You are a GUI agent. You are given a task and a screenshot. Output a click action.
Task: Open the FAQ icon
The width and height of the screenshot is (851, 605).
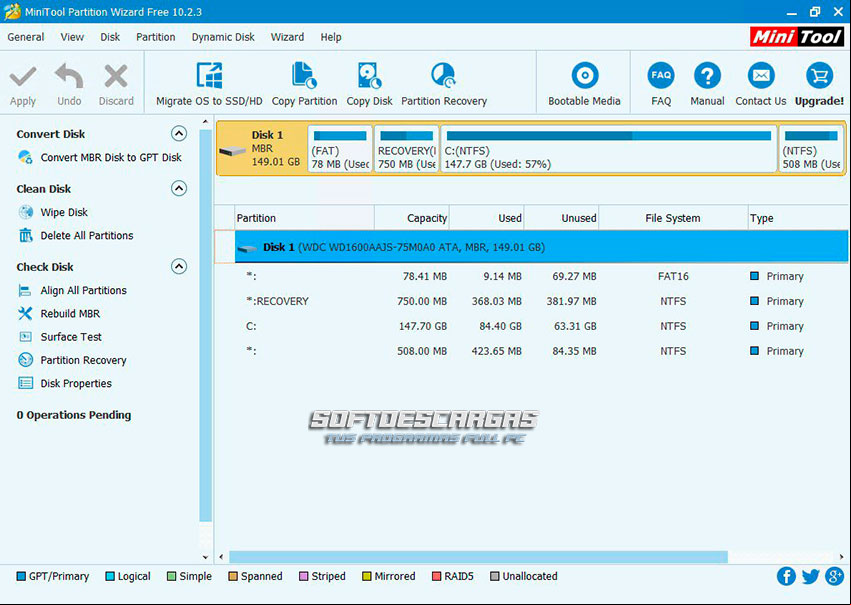pos(661,75)
